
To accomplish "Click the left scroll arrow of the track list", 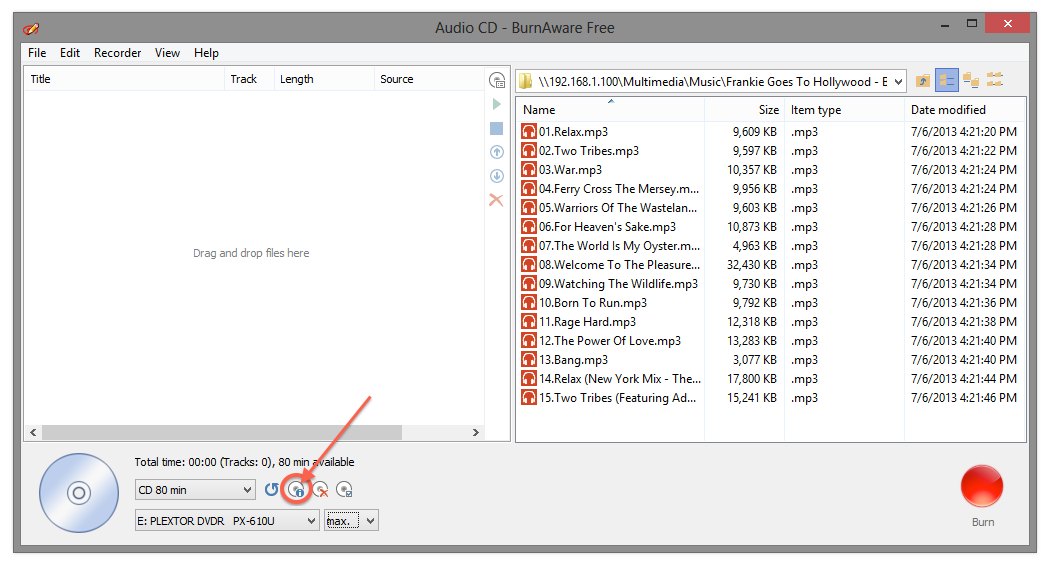I will point(33,432).
